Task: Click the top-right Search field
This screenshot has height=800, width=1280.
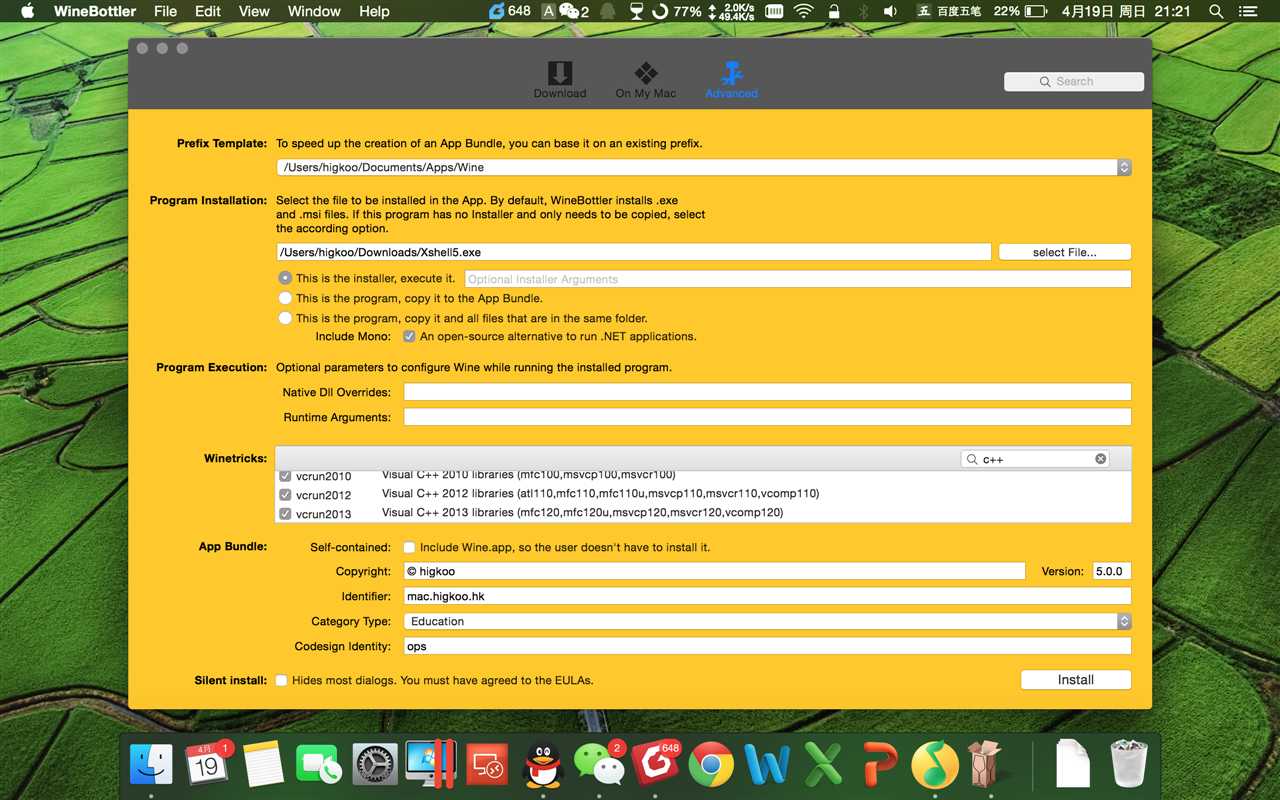Action: tap(1074, 82)
